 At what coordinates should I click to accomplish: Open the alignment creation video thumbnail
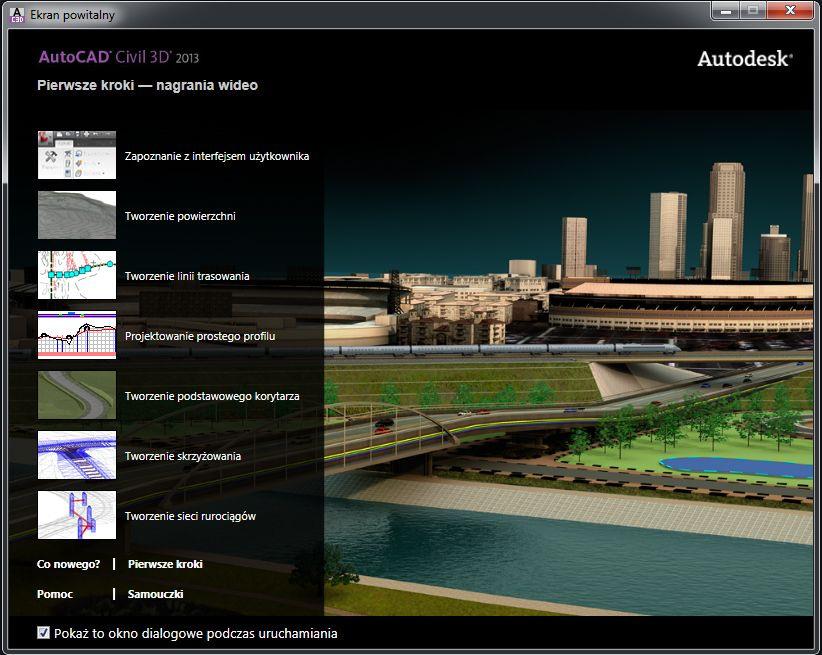[77, 275]
